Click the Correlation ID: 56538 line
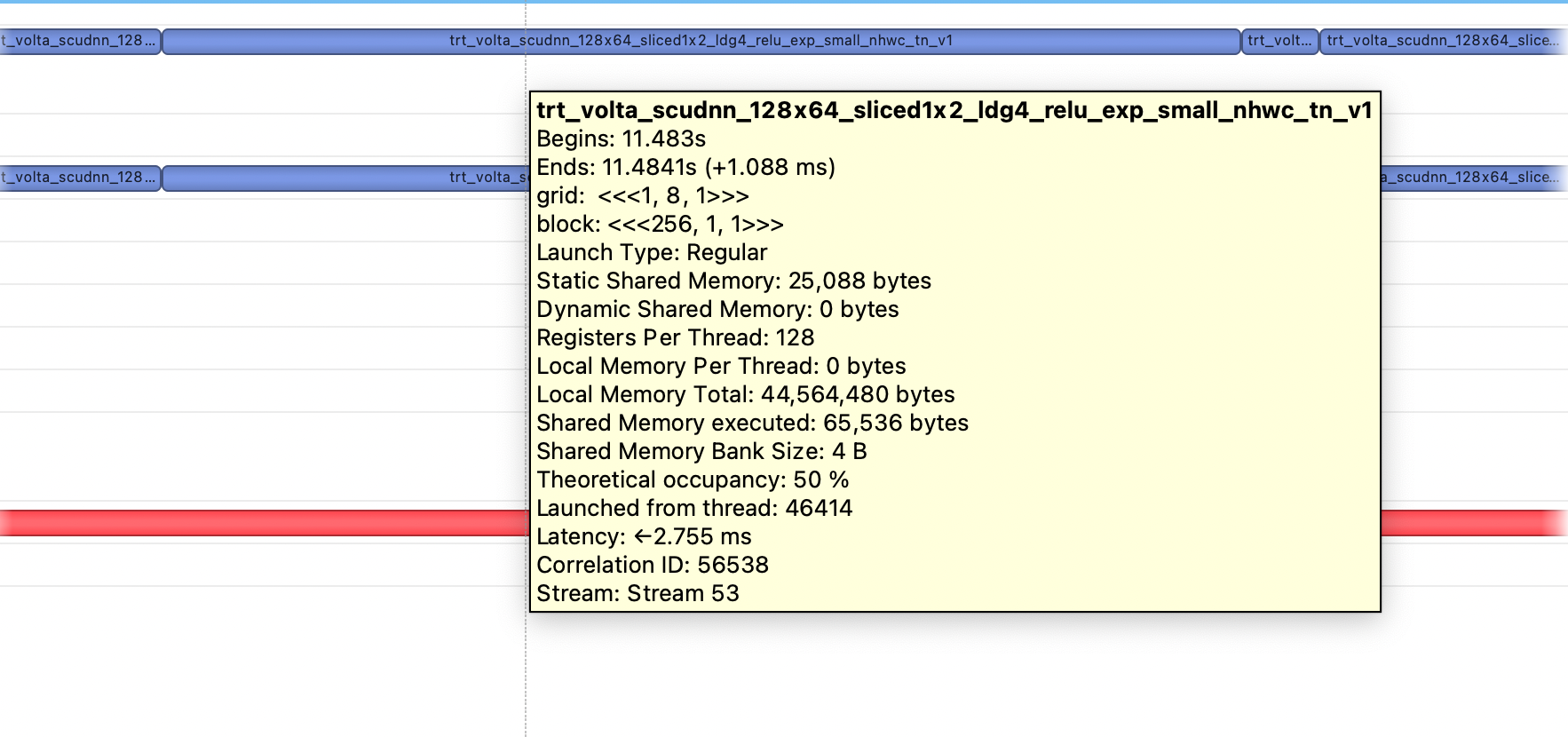This screenshot has height=737, width=1568. pyautogui.click(x=653, y=565)
